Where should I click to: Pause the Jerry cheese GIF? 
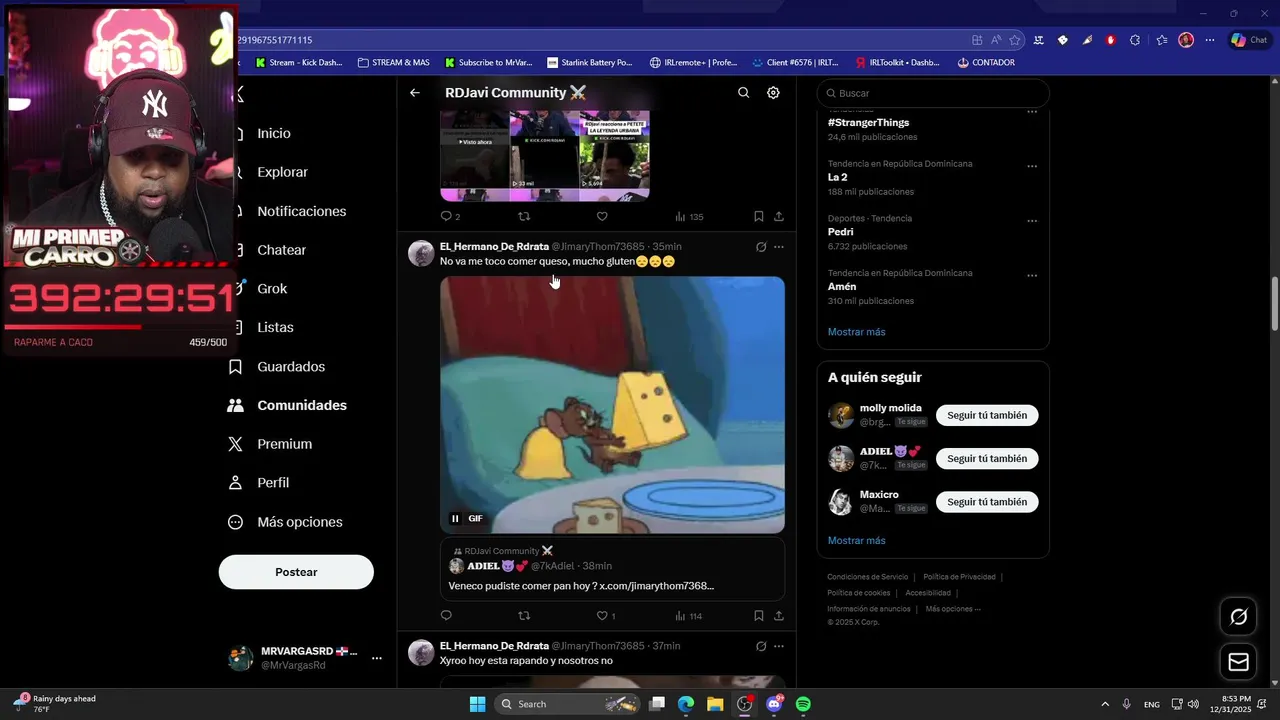[x=455, y=518]
